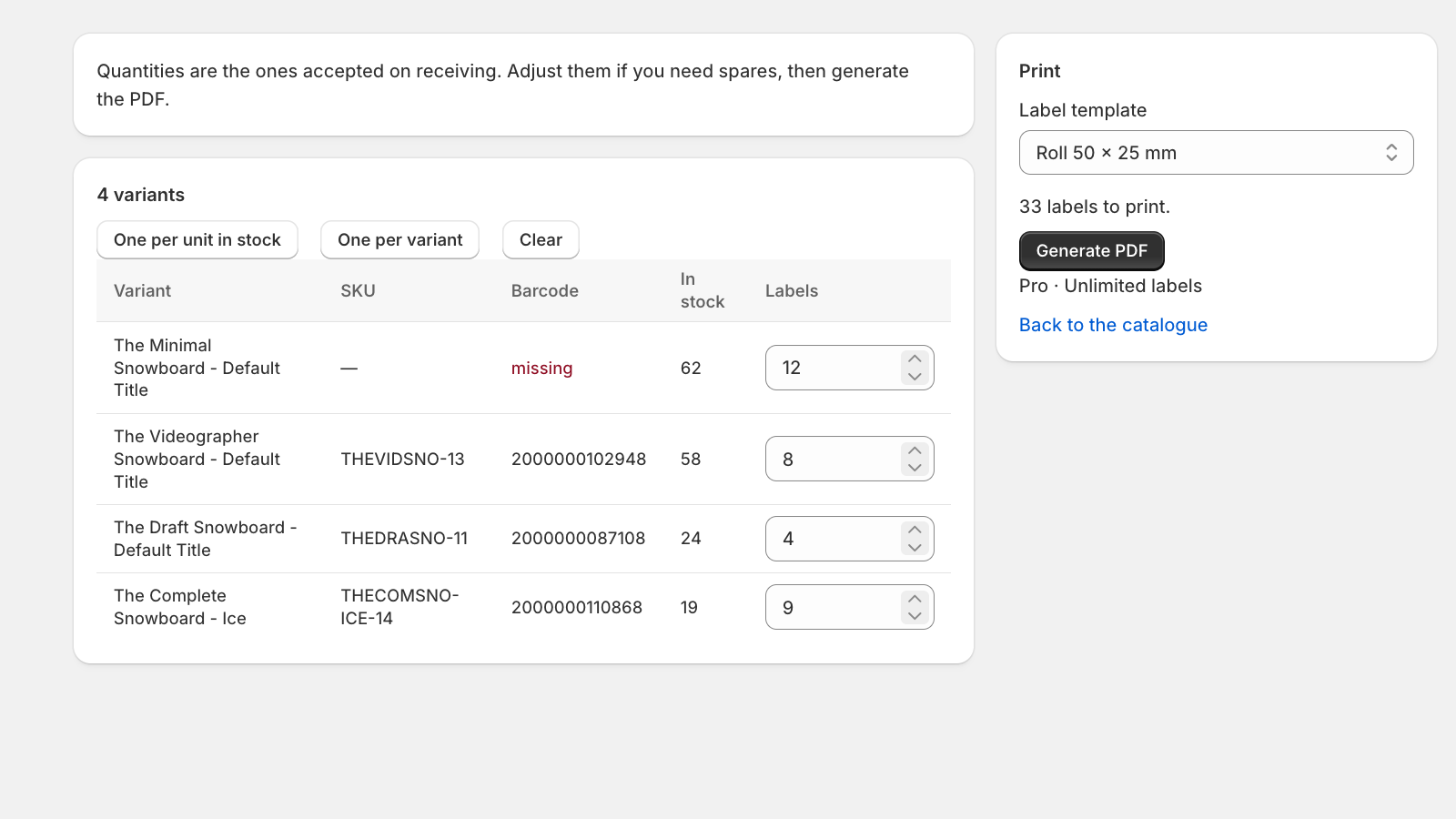
Task: Decrease labels for The Draft Snowboard
Action: tap(915, 548)
